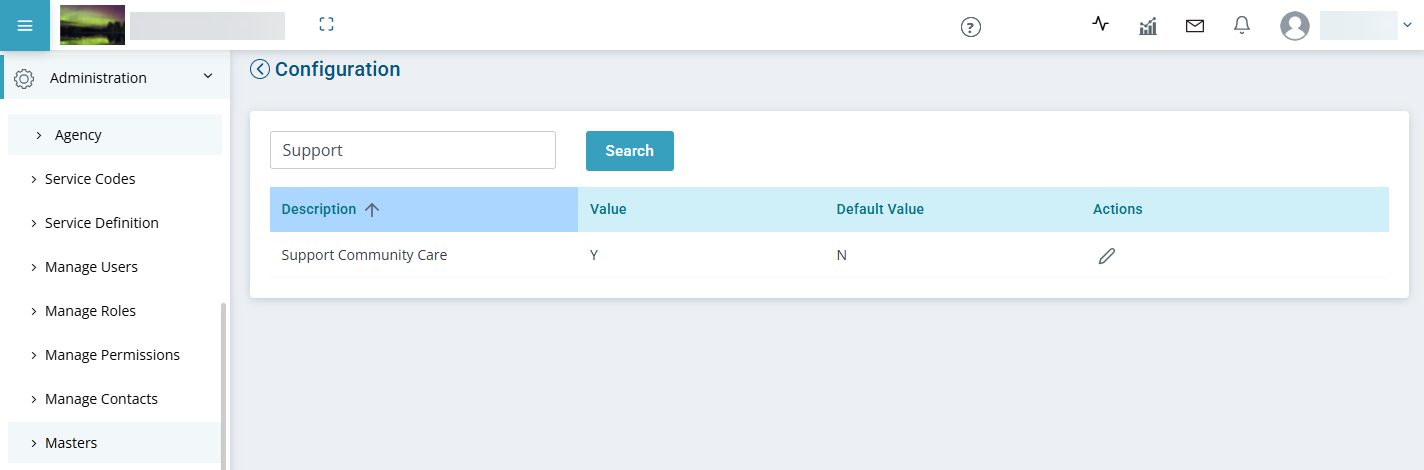Click the user avatar icon
Screen dimensions: 1424x470
(1295, 26)
